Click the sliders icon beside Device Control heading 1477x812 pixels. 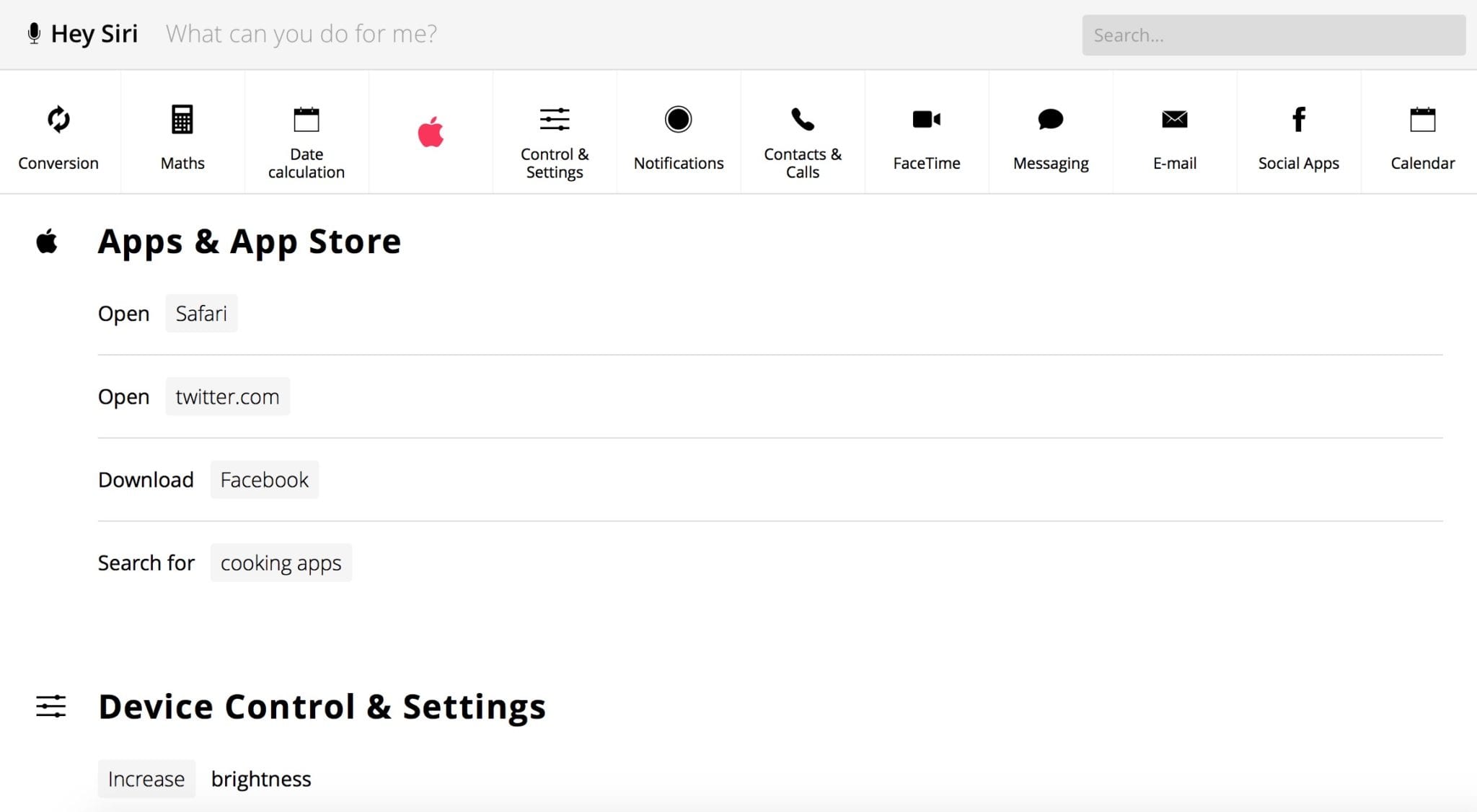click(50, 706)
